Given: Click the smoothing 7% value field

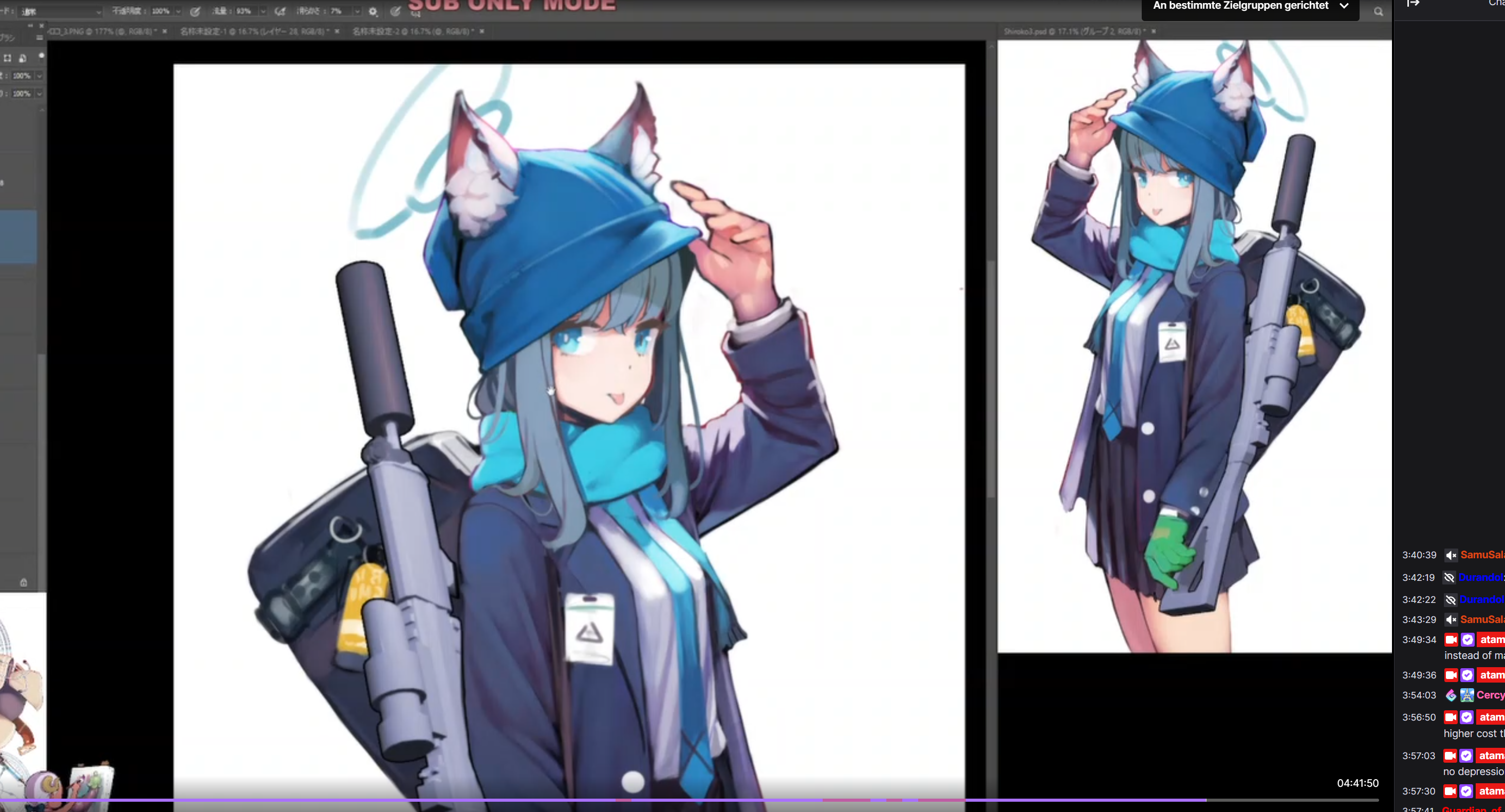Looking at the screenshot, I should click(x=341, y=11).
